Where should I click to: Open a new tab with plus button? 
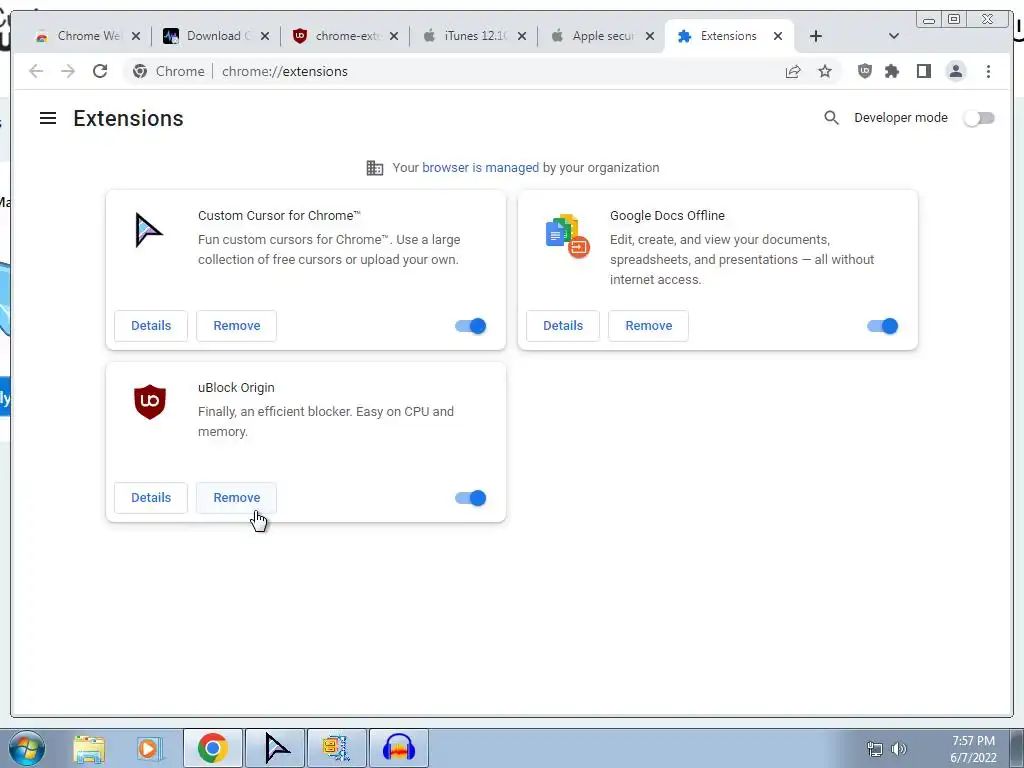pyautogui.click(x=816, y=36)
